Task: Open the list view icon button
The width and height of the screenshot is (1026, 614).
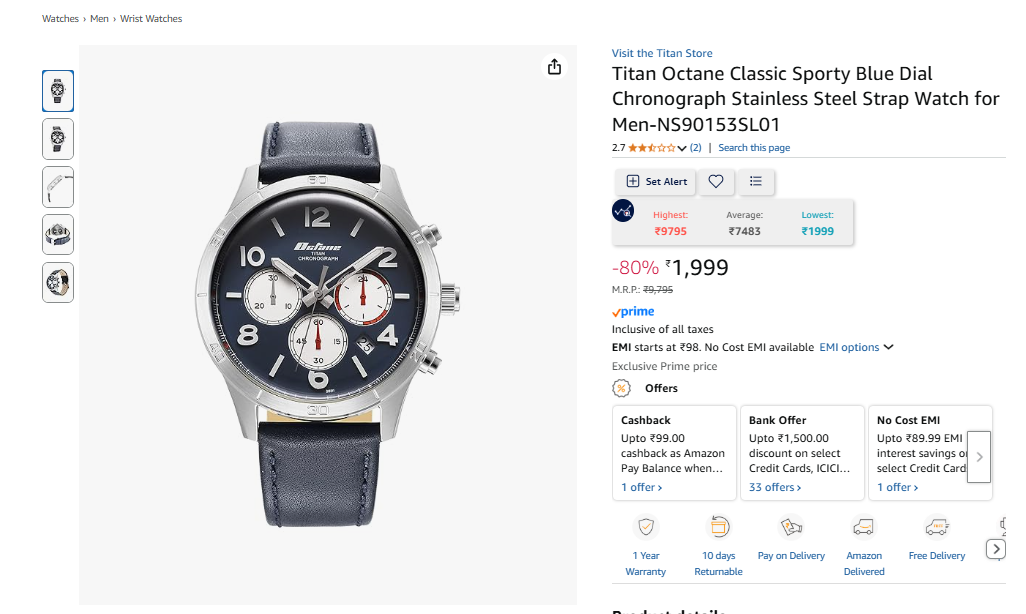Action: (756, 181)
